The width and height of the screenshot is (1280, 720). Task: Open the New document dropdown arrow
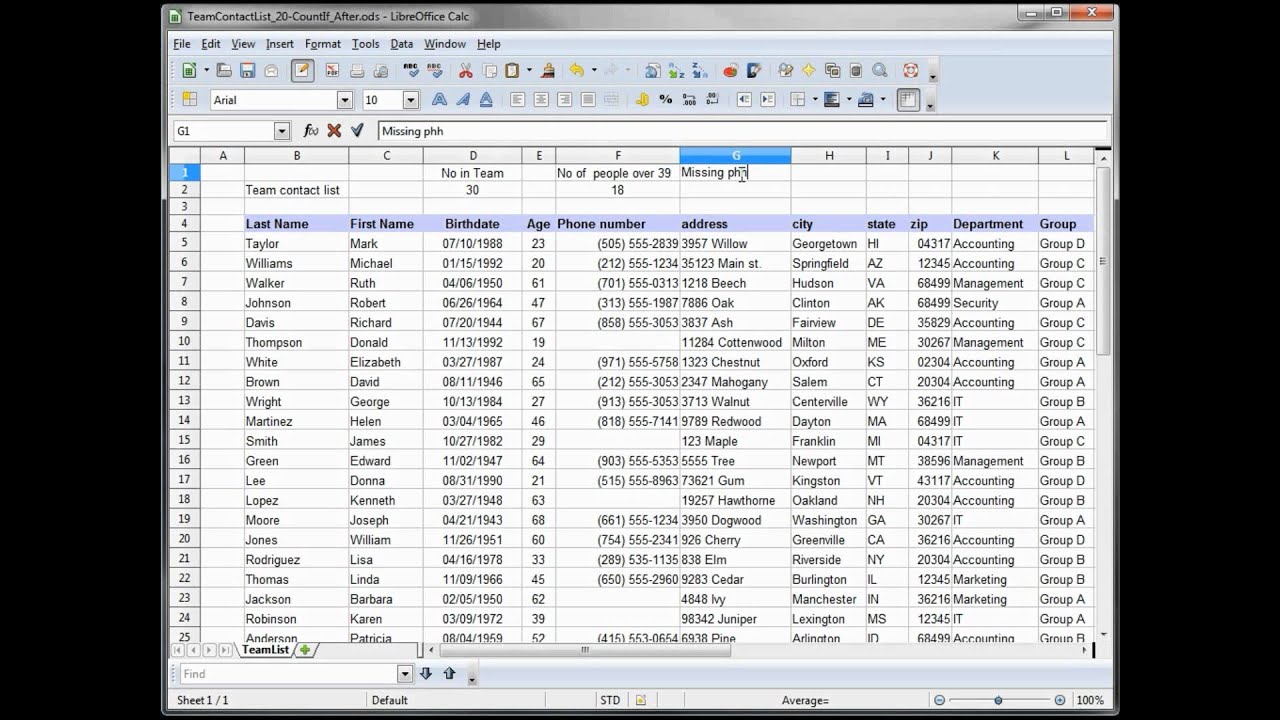click(206, 71)
